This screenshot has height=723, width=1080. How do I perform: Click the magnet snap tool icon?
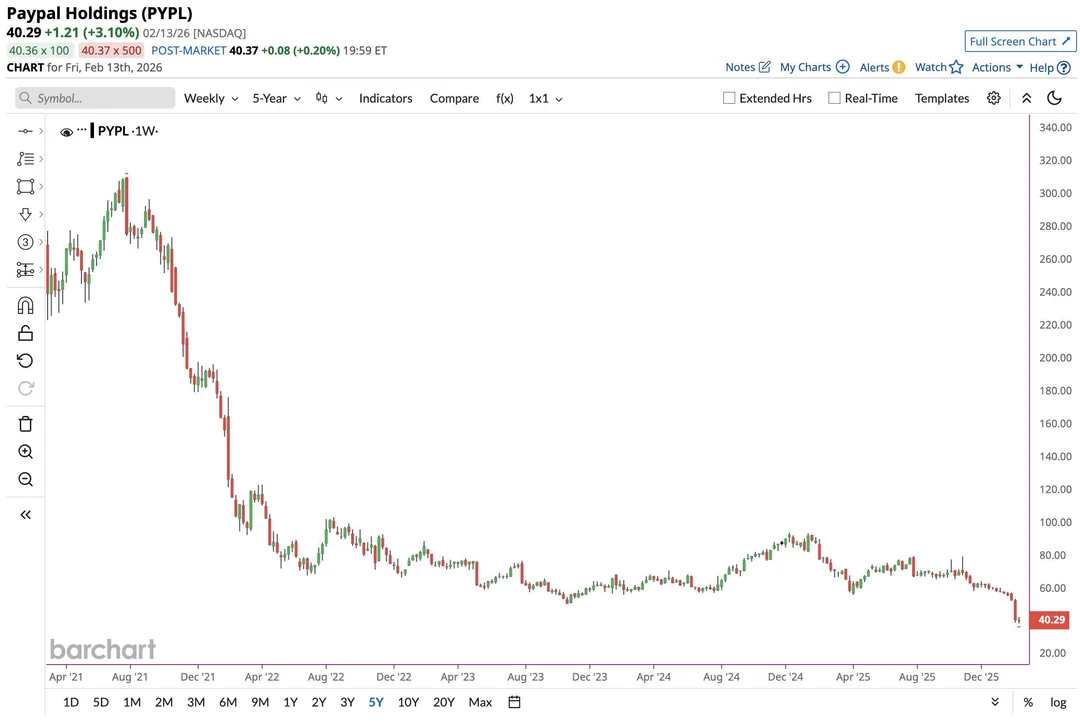(x=26, y=305)
